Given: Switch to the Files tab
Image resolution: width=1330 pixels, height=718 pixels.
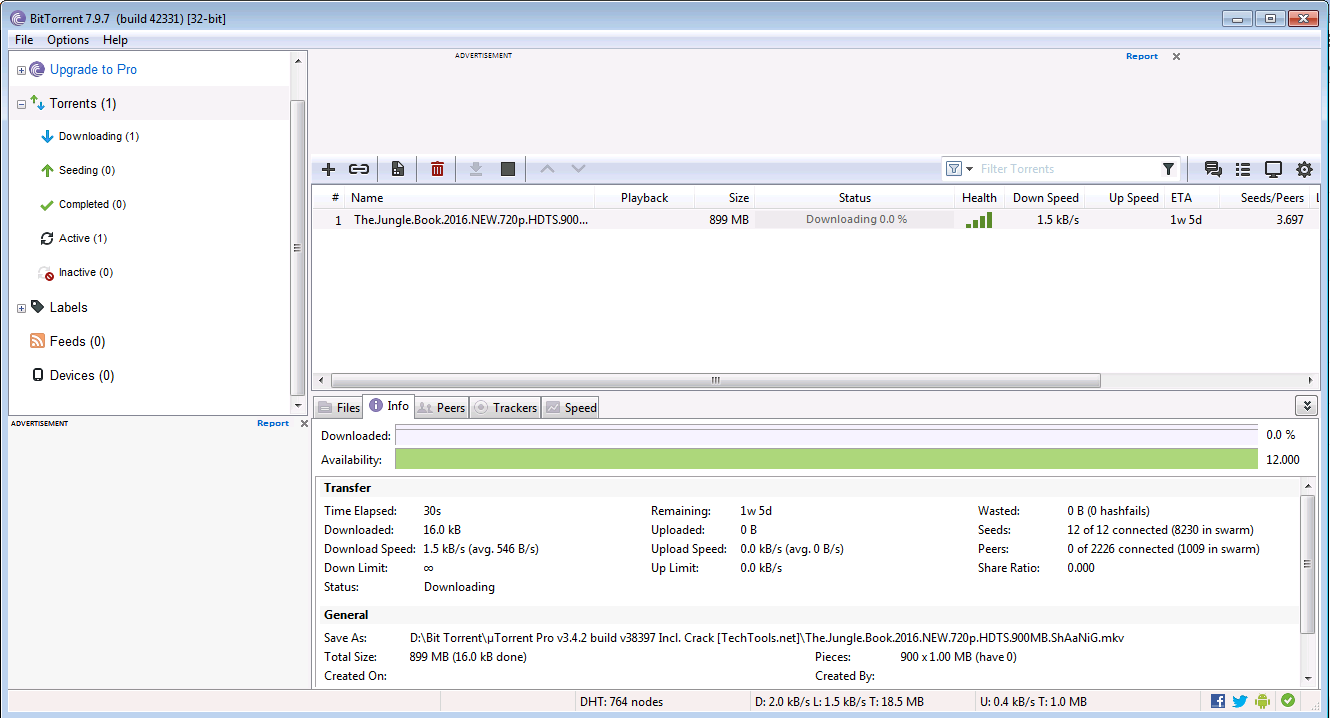Looking at the screenshot, I should pyautogui.click(x=338, y=407).
